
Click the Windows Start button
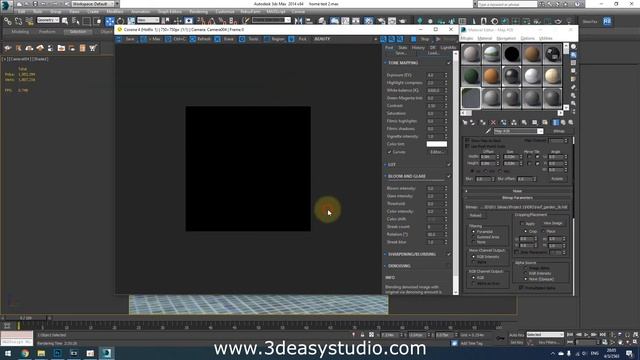pyautogui.click(x=8, y=353)
